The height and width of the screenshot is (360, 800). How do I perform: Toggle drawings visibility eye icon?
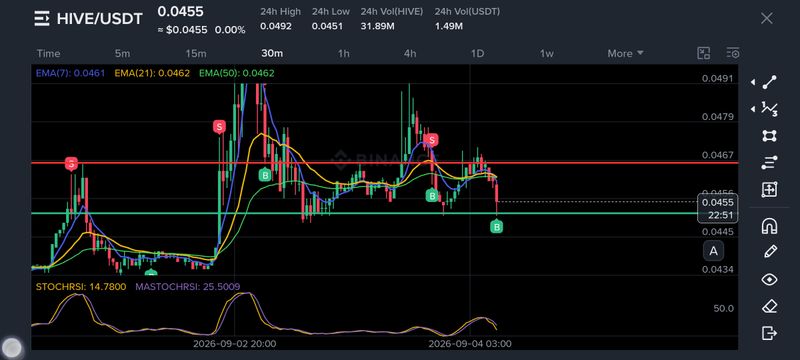pos(769,279)
